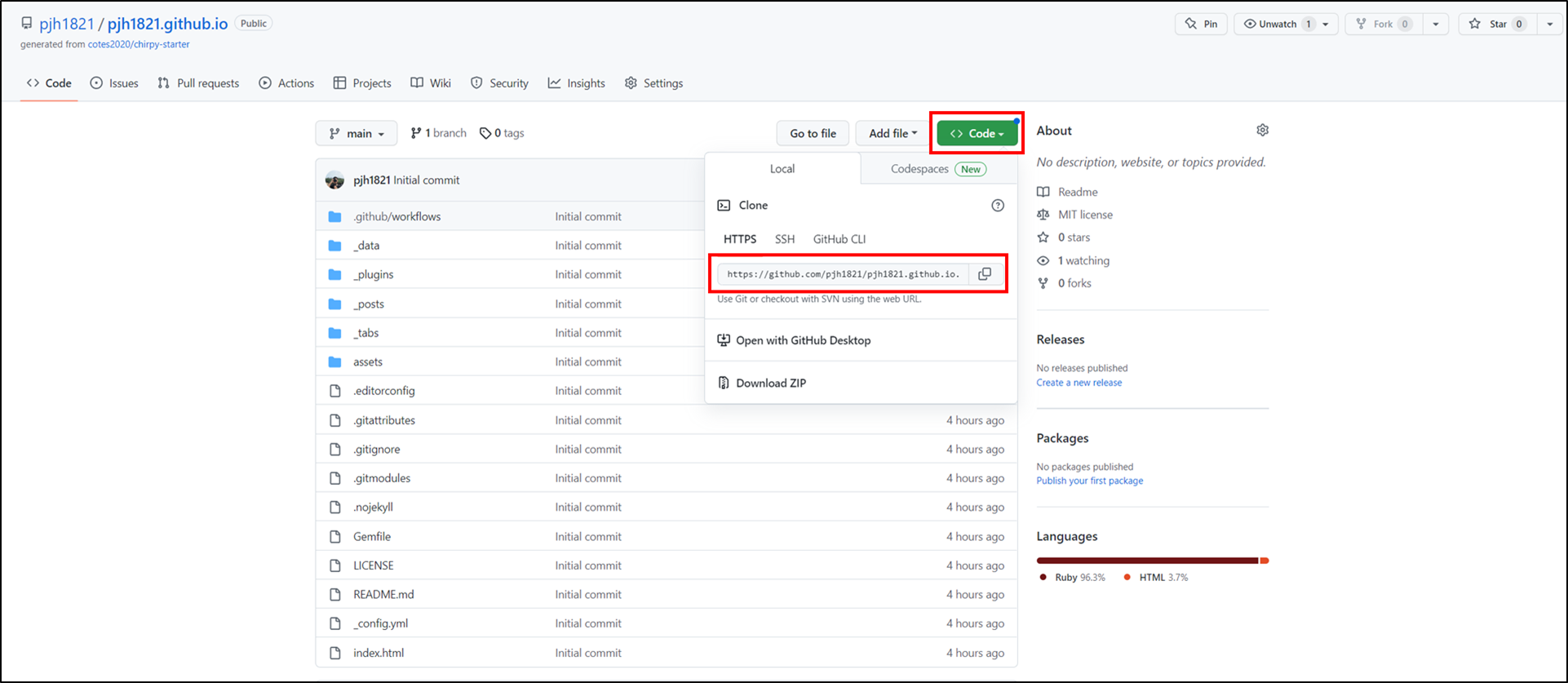Click the Ruby 96.3% language bar segment
The width and height of the screenshot is (1568, 683).
tap(1147, 561)
